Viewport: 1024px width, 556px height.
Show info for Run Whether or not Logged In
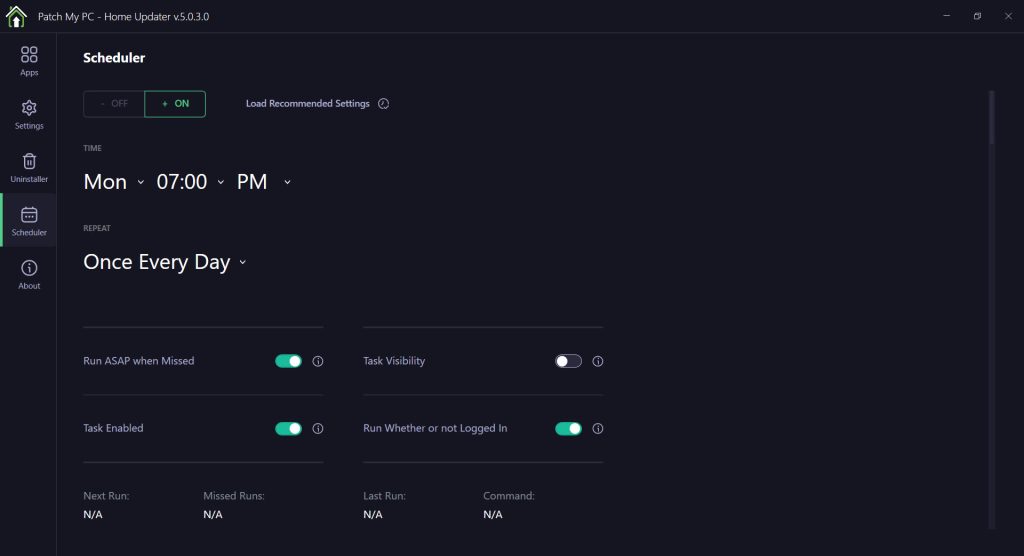click(x=598, y=429)
